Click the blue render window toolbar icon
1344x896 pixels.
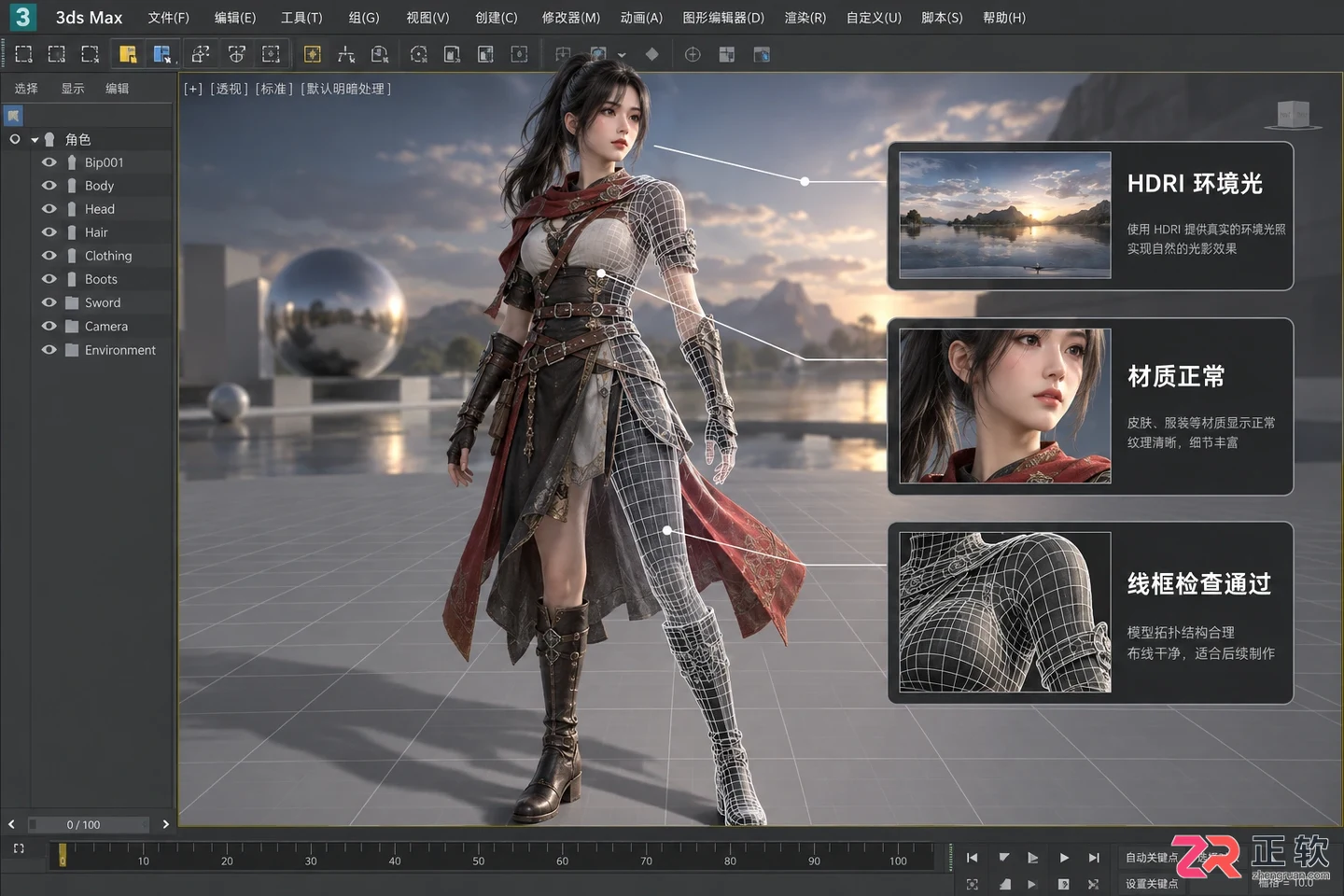pyautogui.click(x=762, y=54)
